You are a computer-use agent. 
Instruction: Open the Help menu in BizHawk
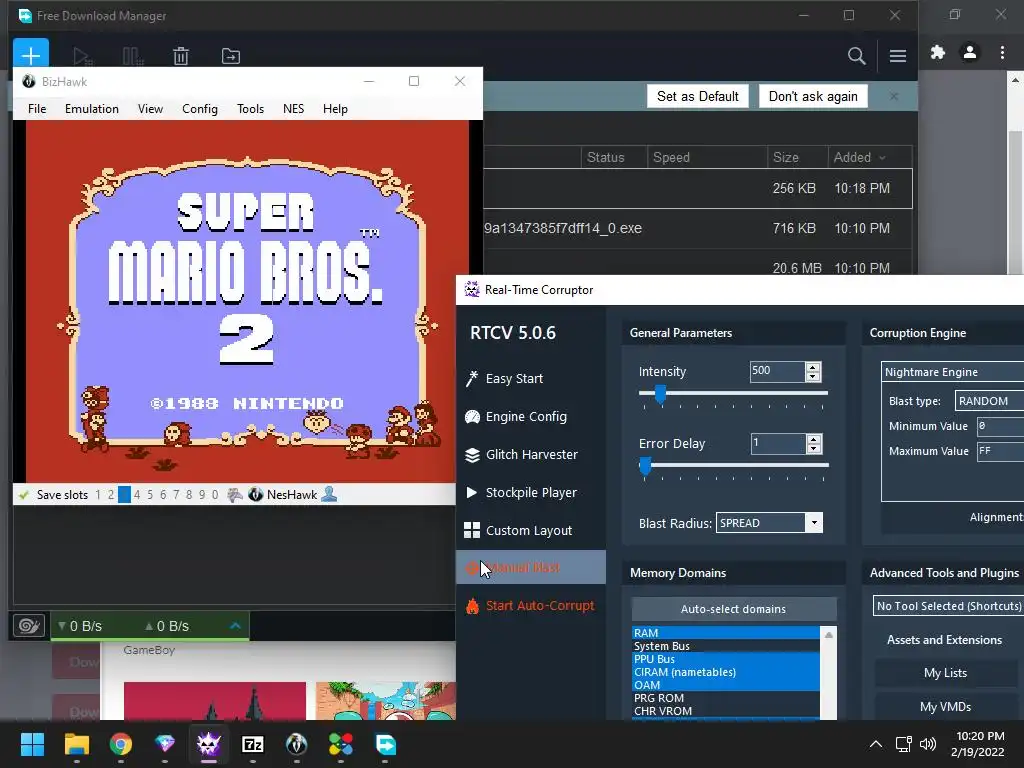pyautogui.click(x=335, y=109)
